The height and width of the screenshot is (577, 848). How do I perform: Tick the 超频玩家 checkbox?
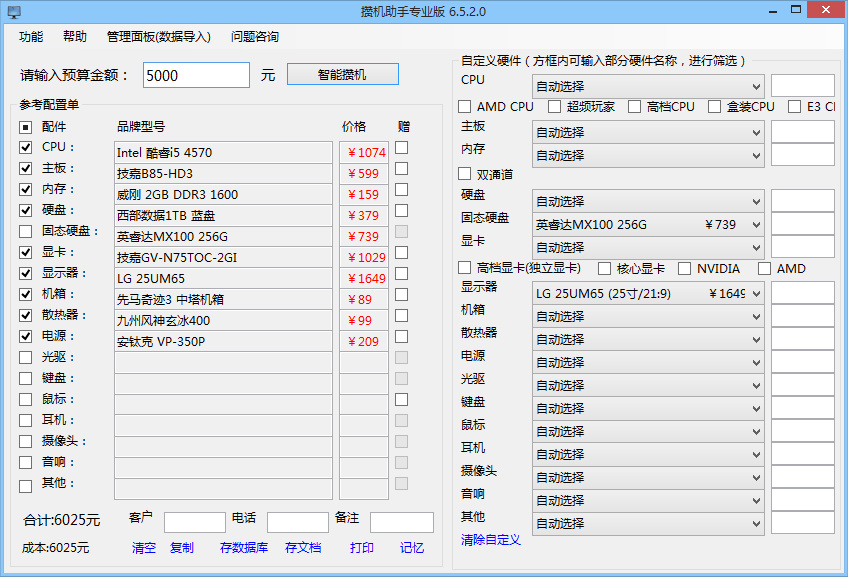pos(555,107)
